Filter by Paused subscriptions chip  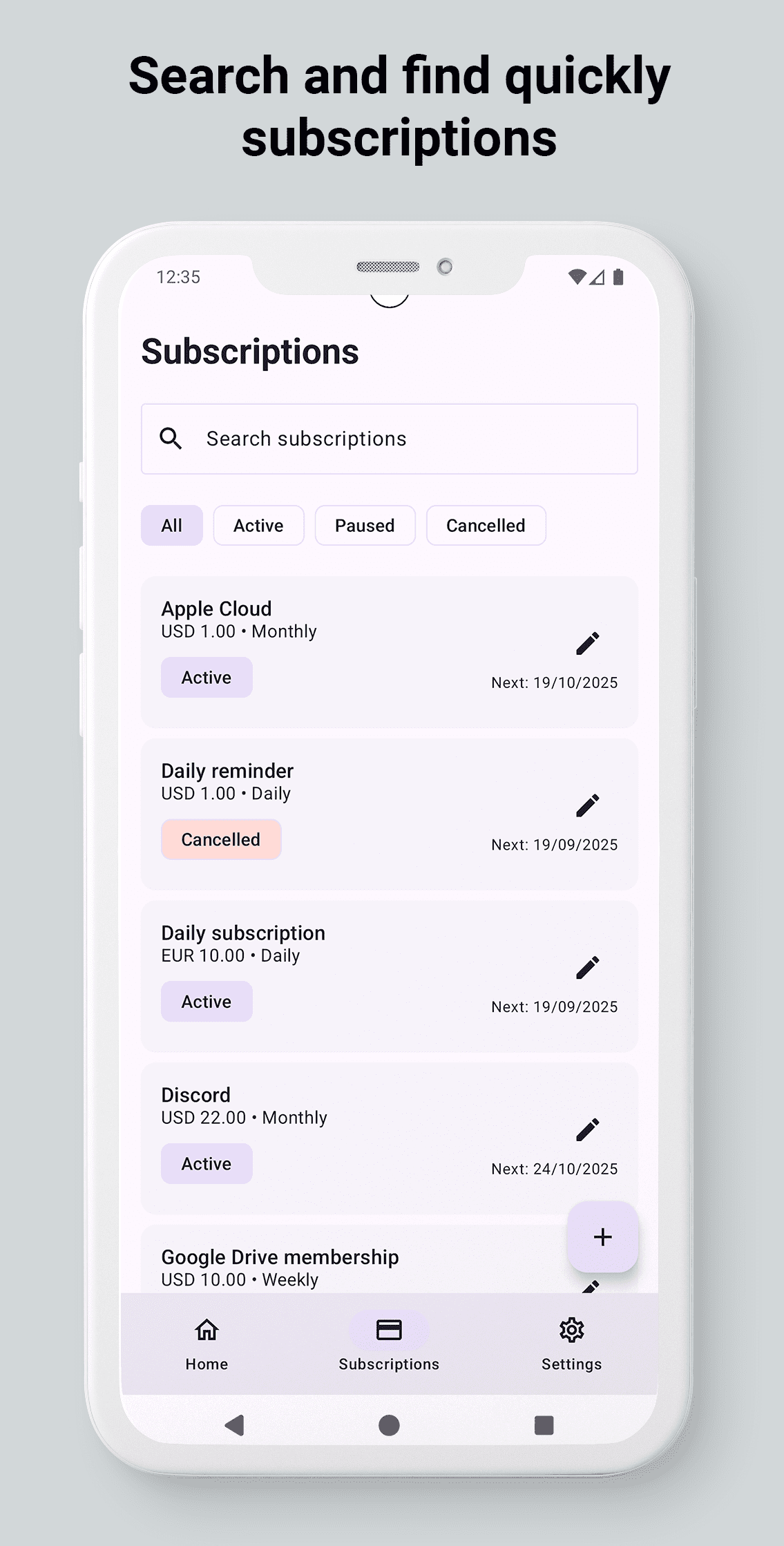[x=365, y=526]
